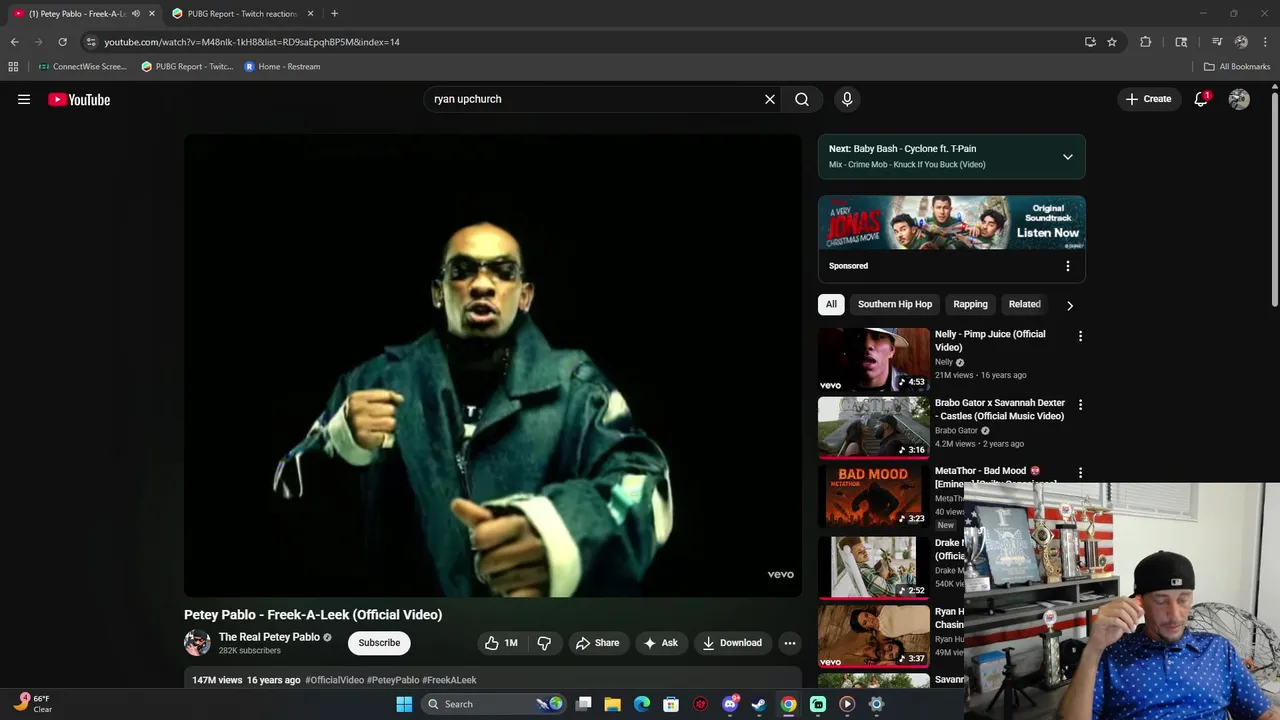Open Steam from the taskbar
The width and height of the screenshot is (1280, 720).
tap(759, 704)
